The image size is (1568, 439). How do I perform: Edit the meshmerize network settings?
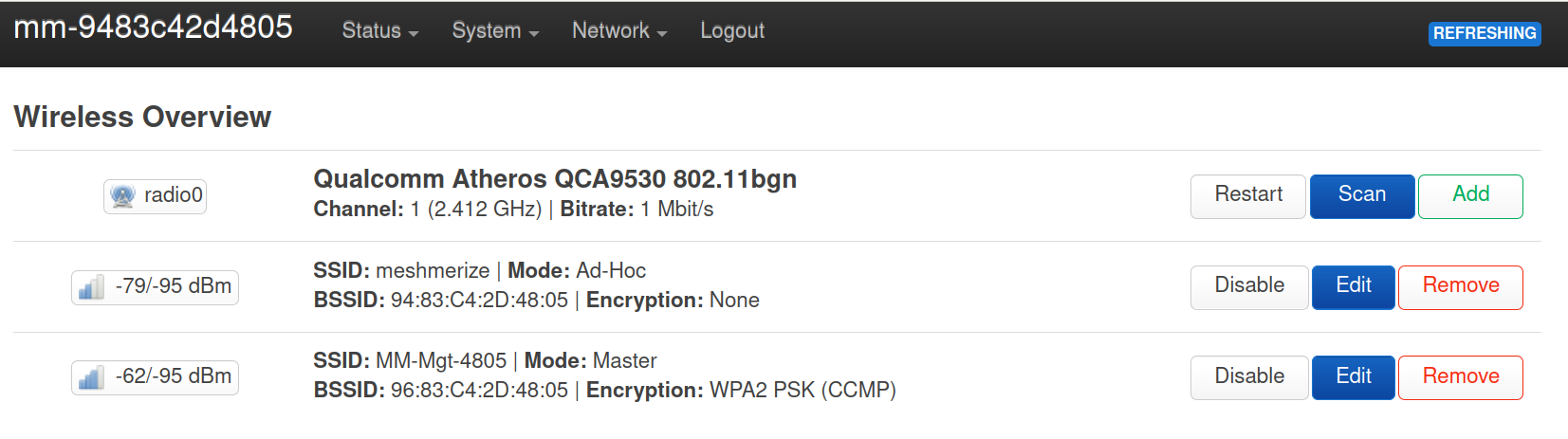pyautogui.click(x=1354, y=287)
